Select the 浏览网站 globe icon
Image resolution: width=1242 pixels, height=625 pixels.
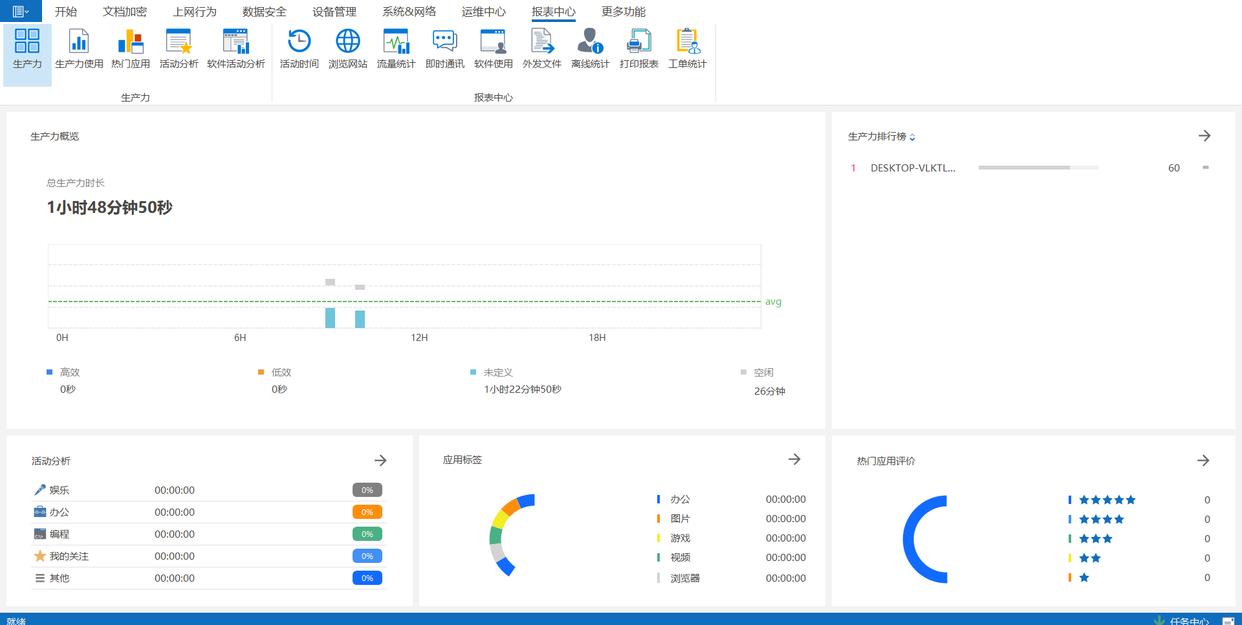click(x=347, y=48)
